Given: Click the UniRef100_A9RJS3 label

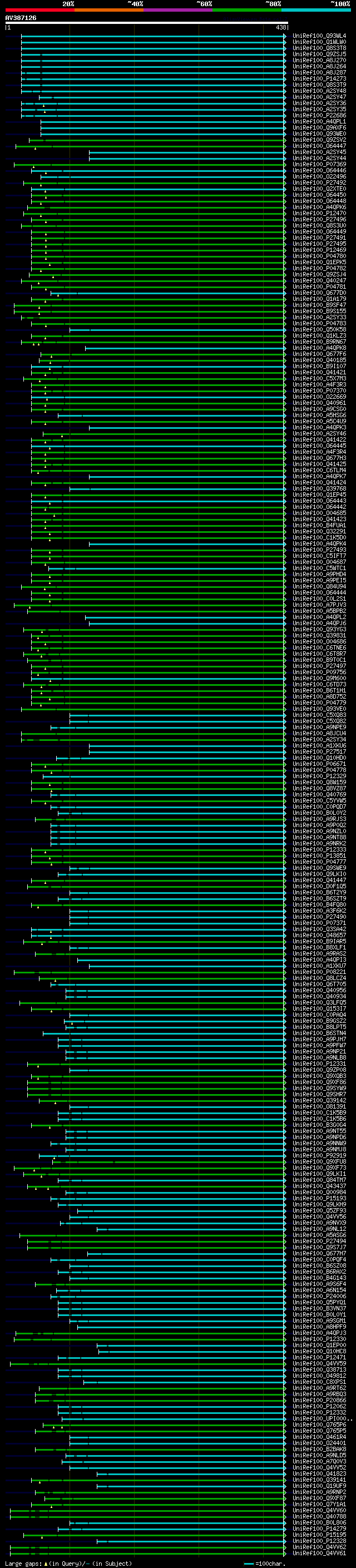Looking at the screenshot, I should point(319,819).
